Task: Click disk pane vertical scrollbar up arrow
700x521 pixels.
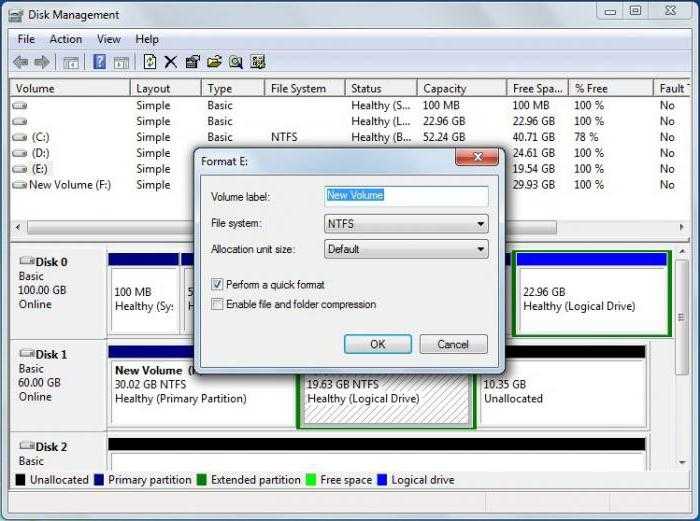Action: point(682,252)
